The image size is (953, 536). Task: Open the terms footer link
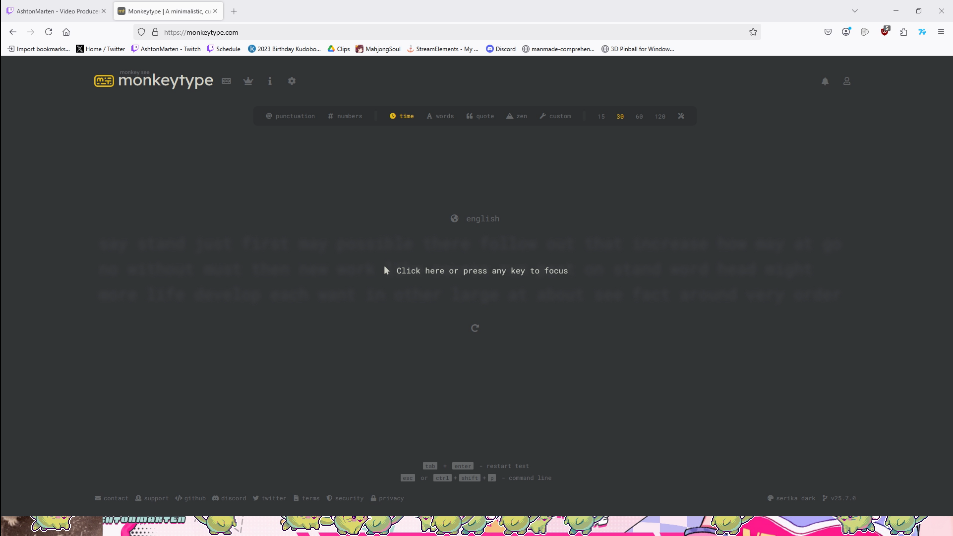(x=306, y=498)
